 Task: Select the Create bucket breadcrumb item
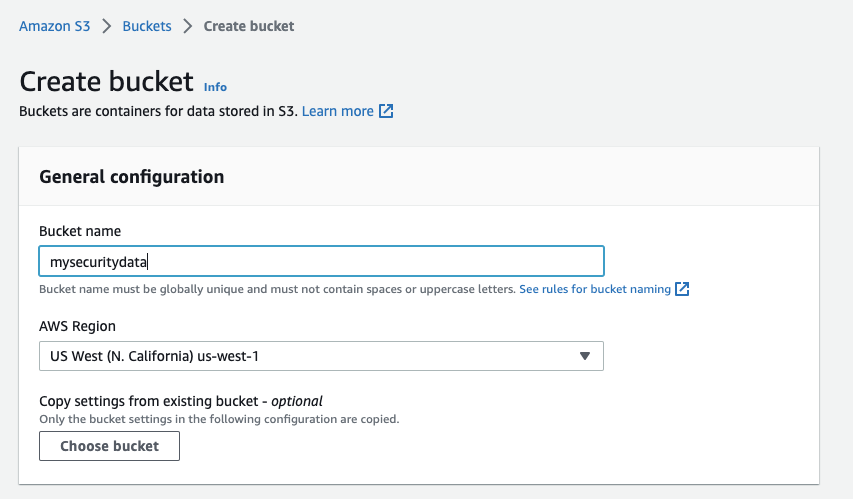pos(249,26)
